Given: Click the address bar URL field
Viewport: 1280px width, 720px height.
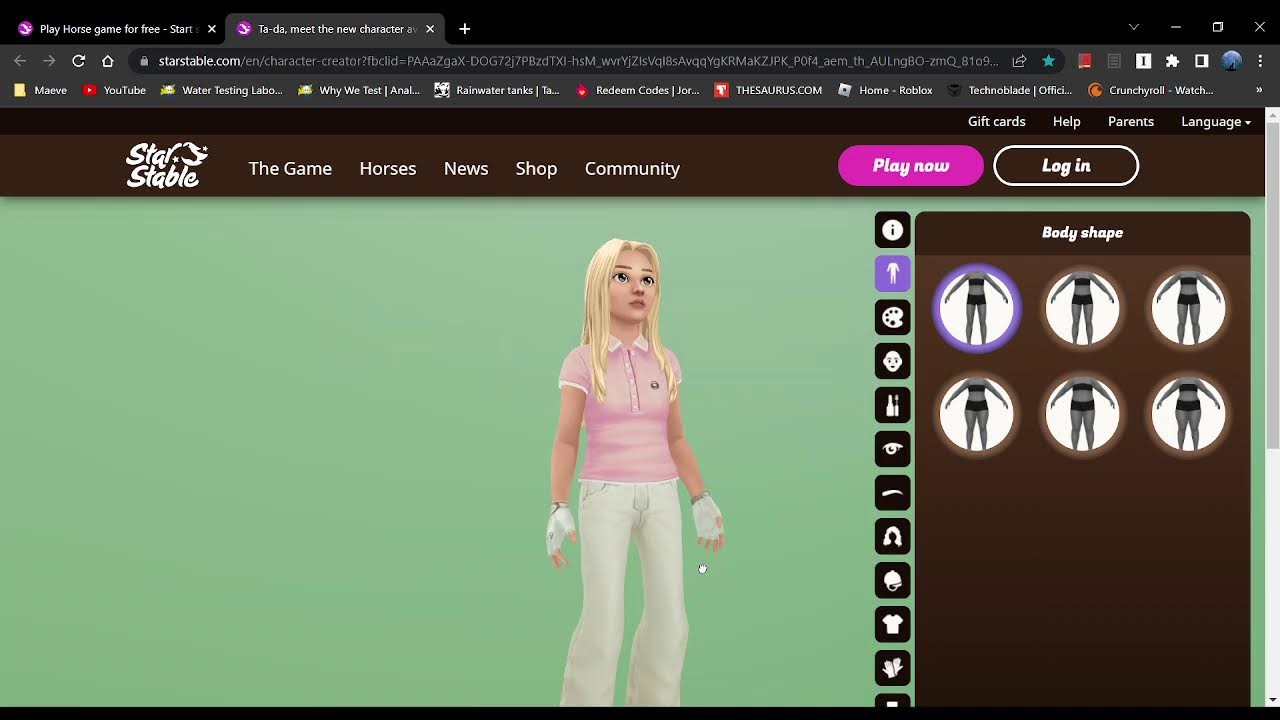Looking at the screenshot, I should [x=578, y=61].
